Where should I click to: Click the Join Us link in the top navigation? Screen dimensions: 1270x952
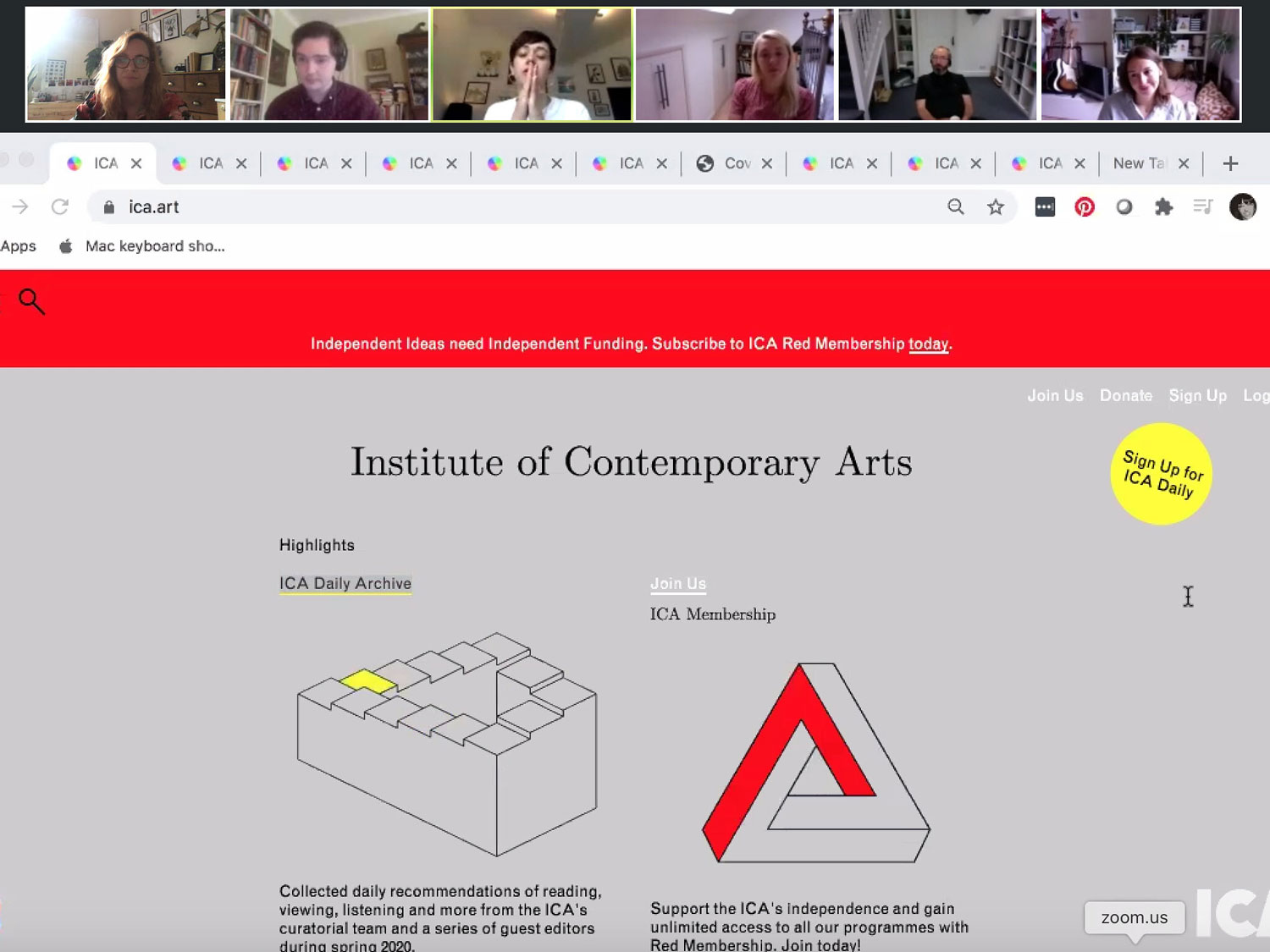tap(1055, 395)
